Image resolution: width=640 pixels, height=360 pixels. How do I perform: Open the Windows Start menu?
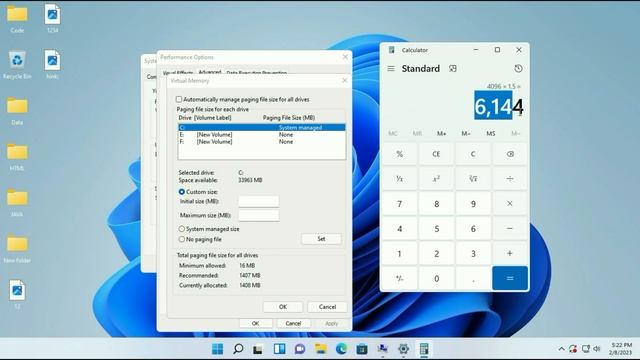click(218, 349)
